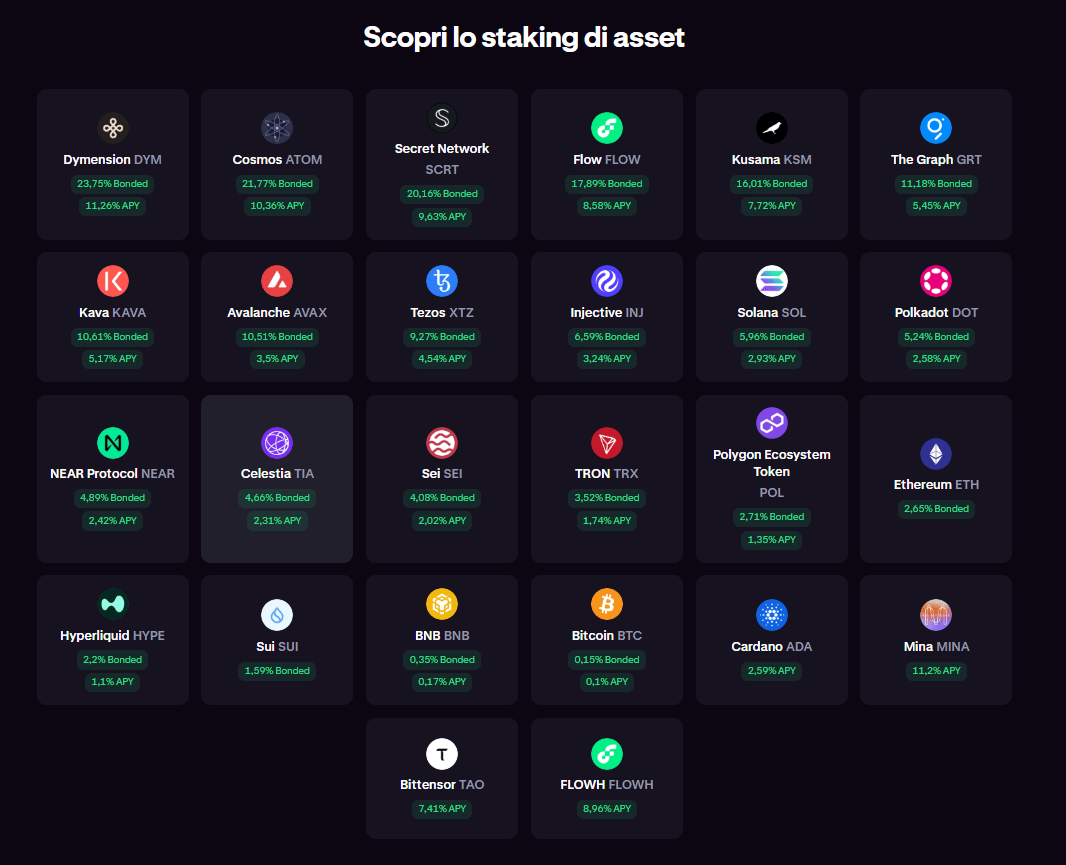1066x865 pixels.
Task: Click the NEAR Protocol icon
Action: (x=113, y=443)
